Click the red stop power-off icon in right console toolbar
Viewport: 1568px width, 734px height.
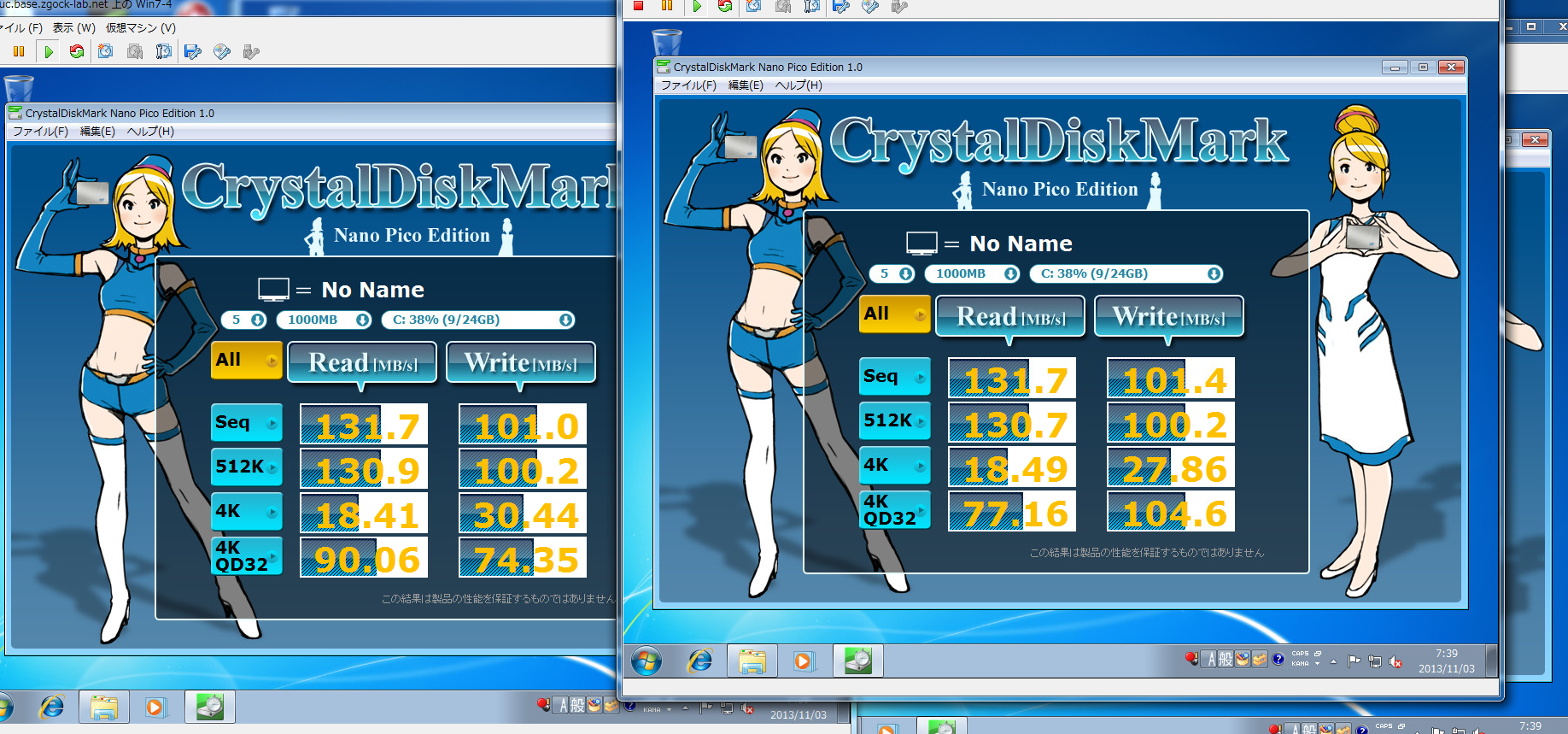638,6
